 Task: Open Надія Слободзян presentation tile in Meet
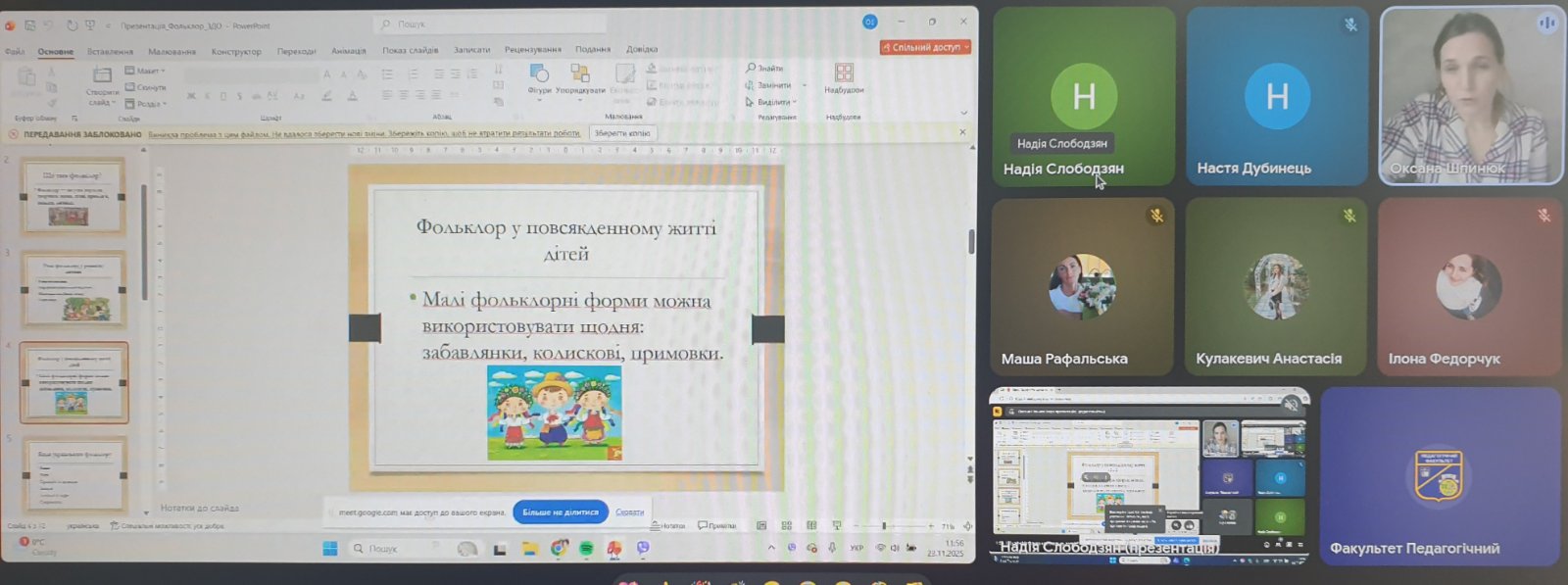coord(1149,474)
